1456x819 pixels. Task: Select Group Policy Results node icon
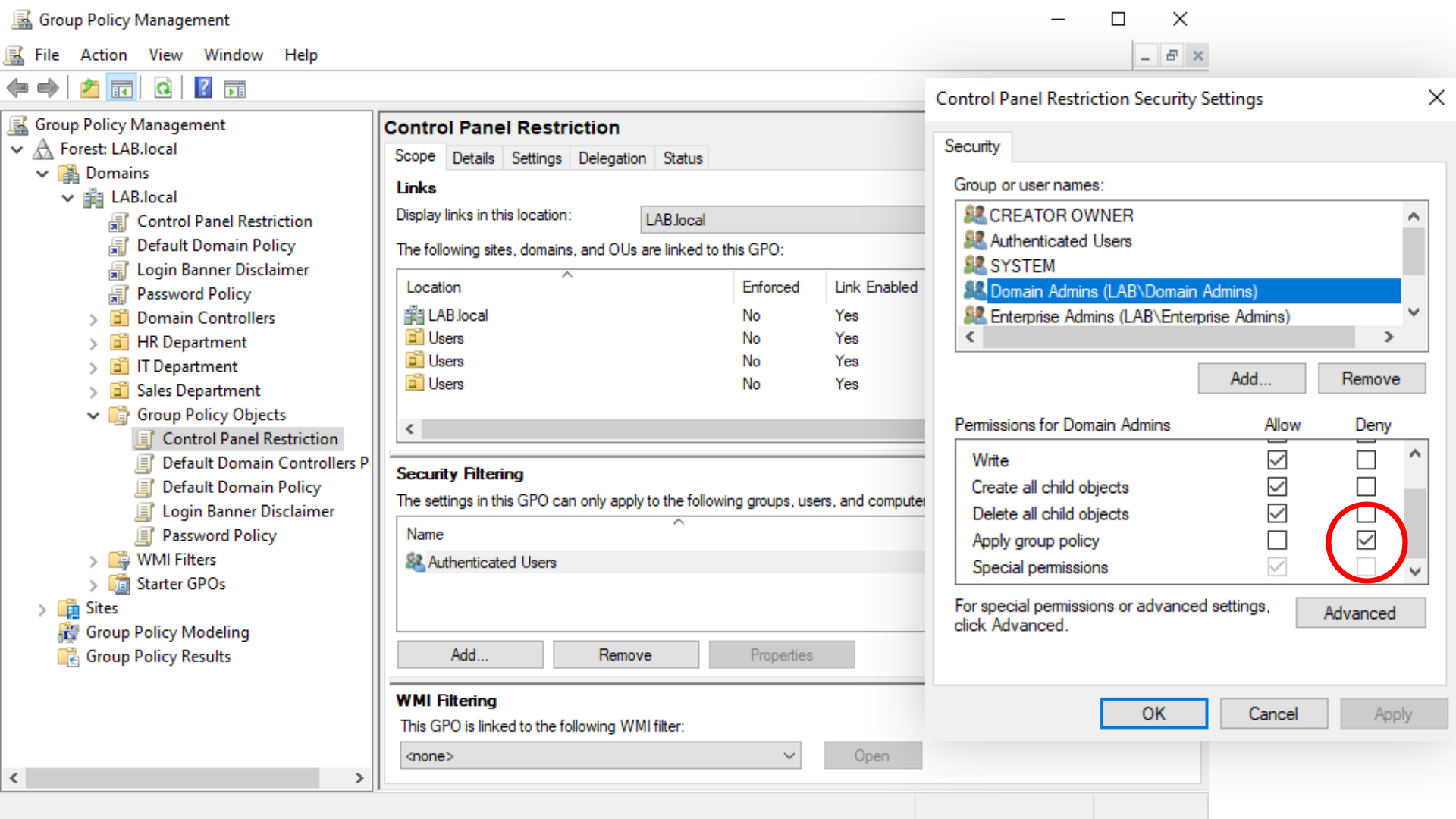[68, 657]
